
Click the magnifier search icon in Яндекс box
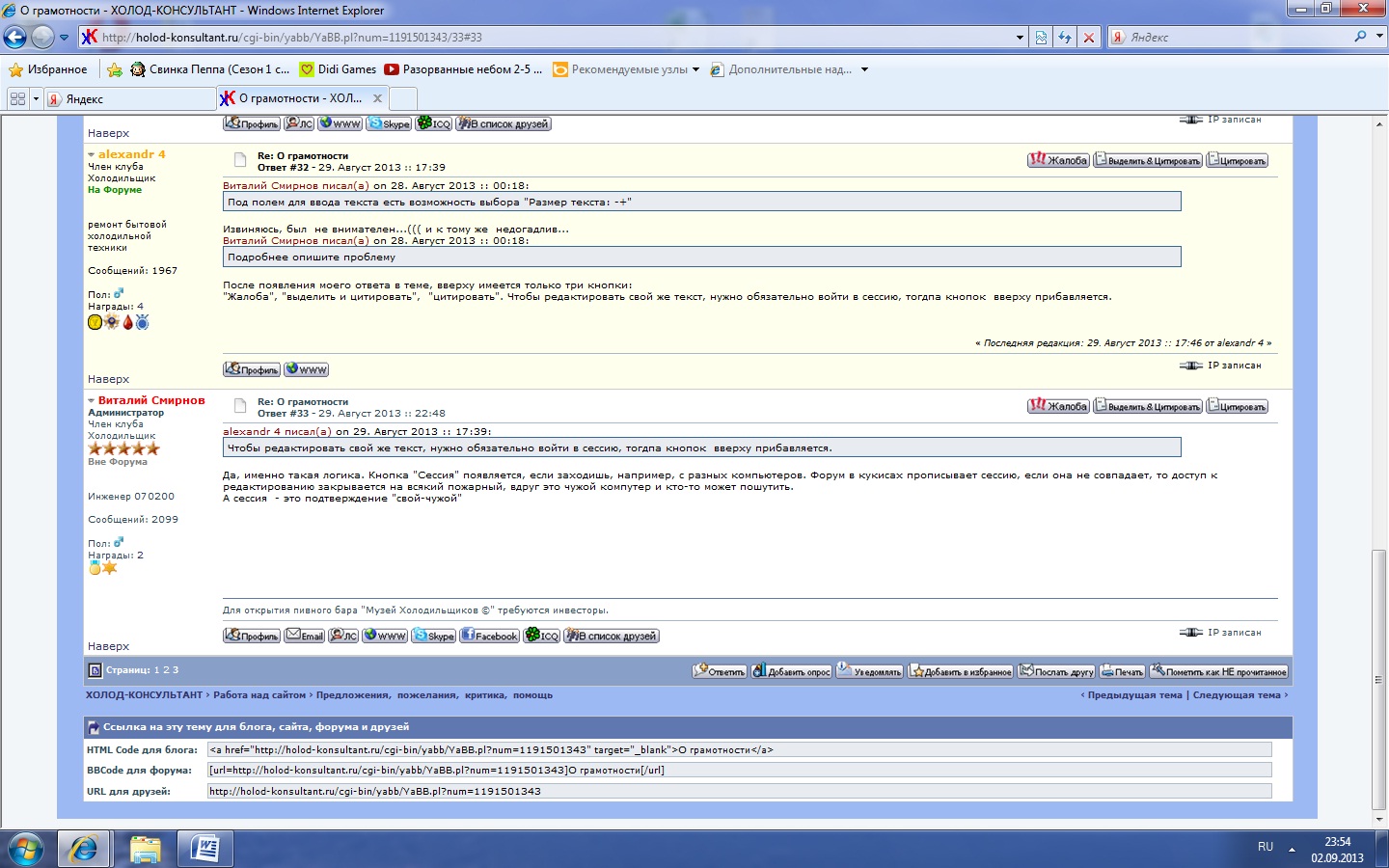click(1360, 37)
